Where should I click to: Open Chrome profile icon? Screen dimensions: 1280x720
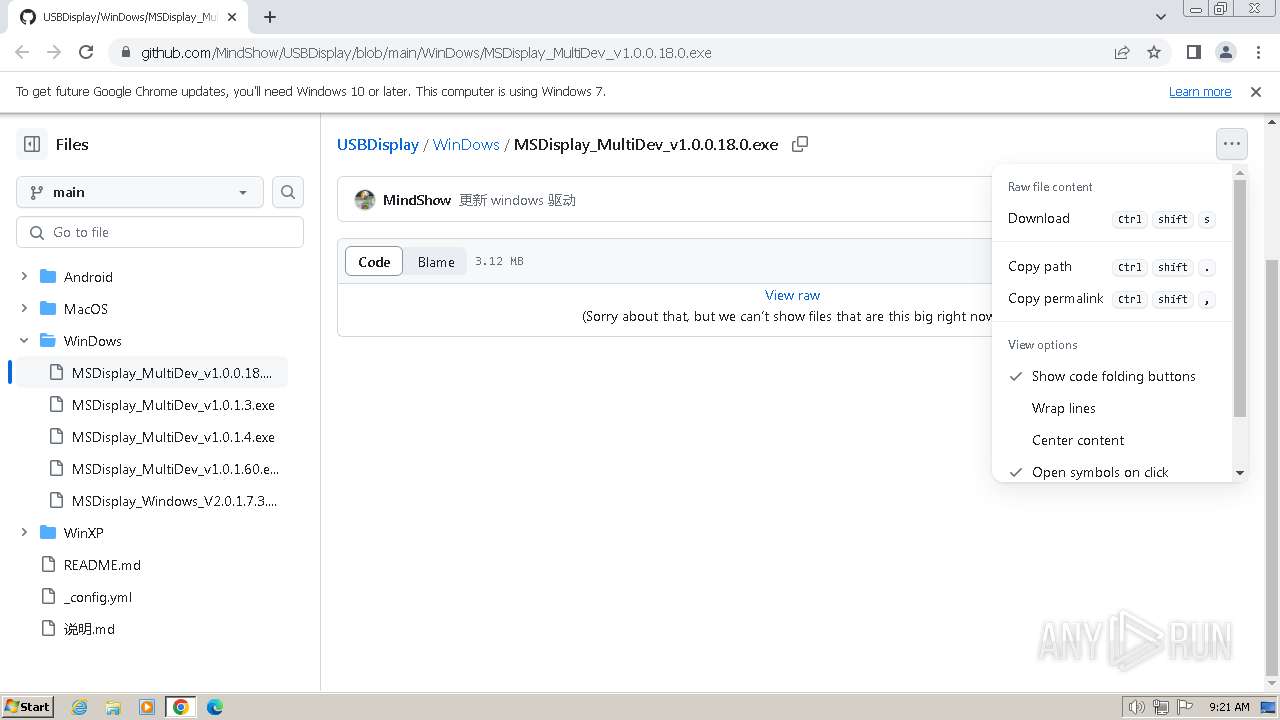1225,52
